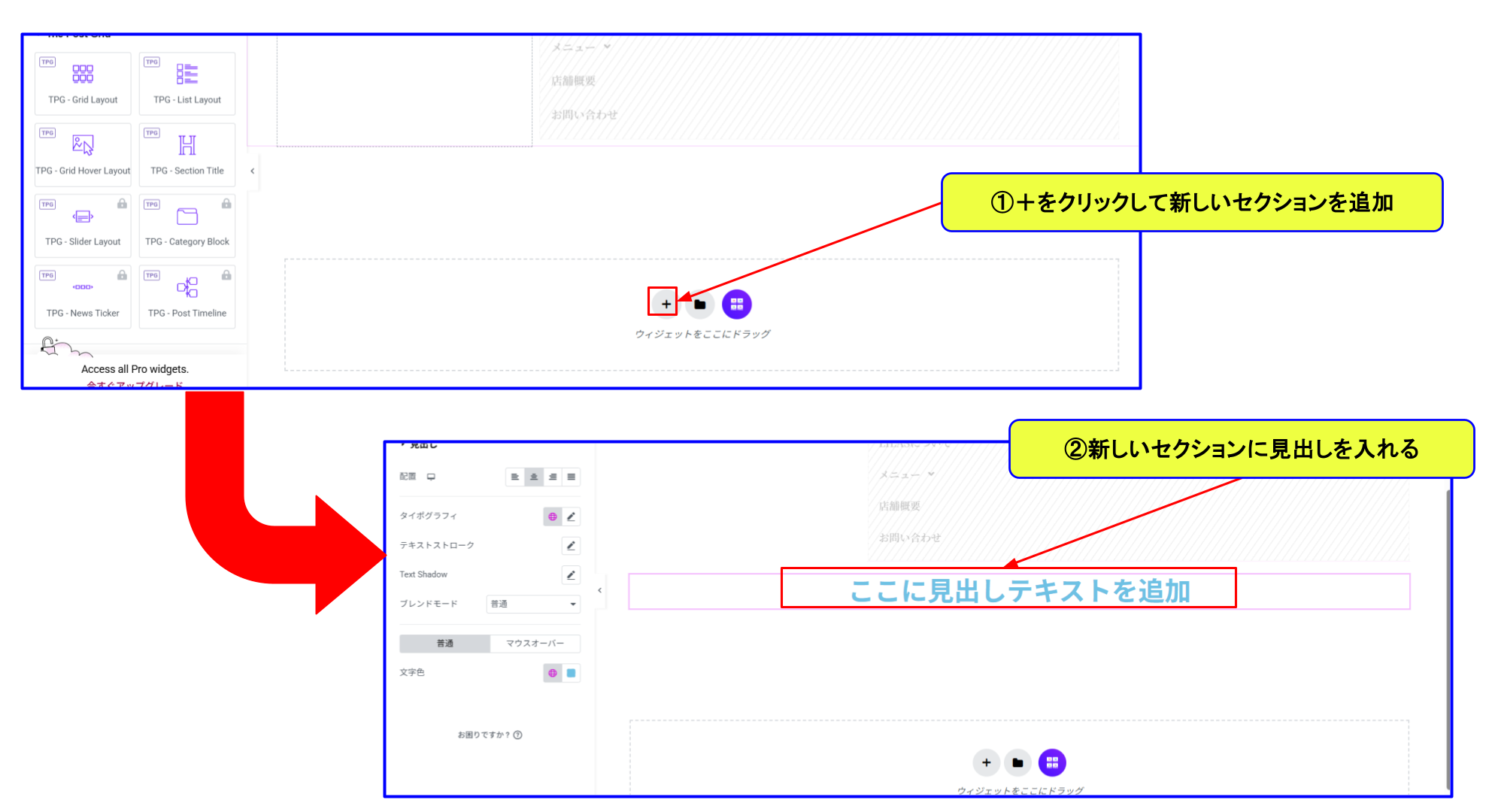Viewport: 1489px width, 812px height.
Task: Click the 今すぐアップグレード upgrade link
Action: pyautogui.click(x=135, y=385)
